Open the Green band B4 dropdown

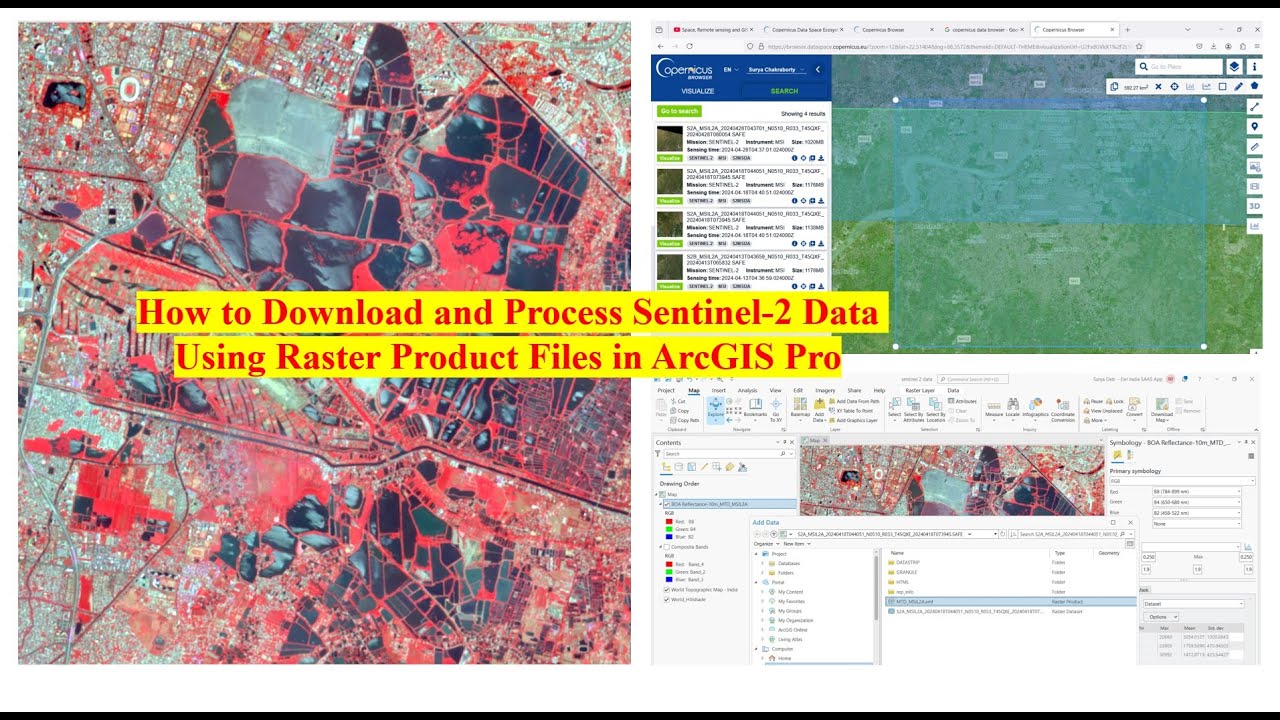click(1196, 502)
